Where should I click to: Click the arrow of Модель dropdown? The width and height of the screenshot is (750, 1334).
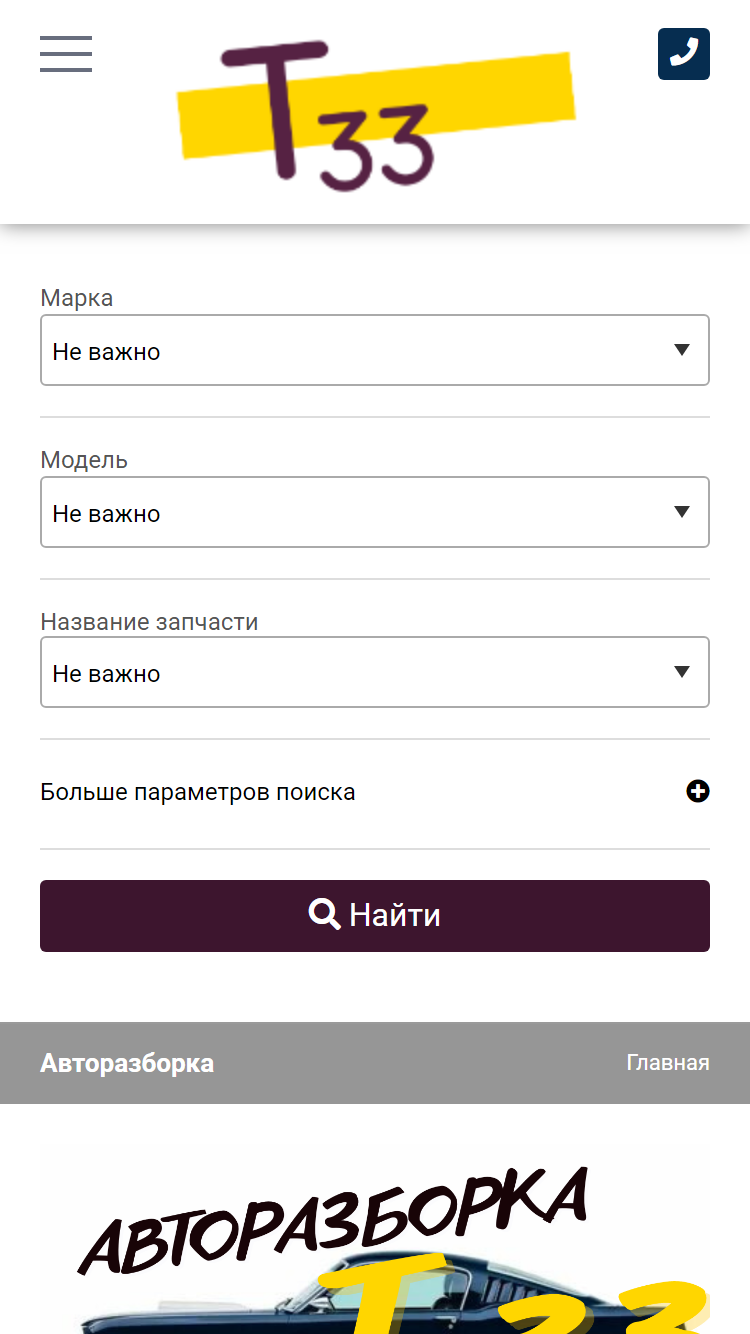[682, 512]
